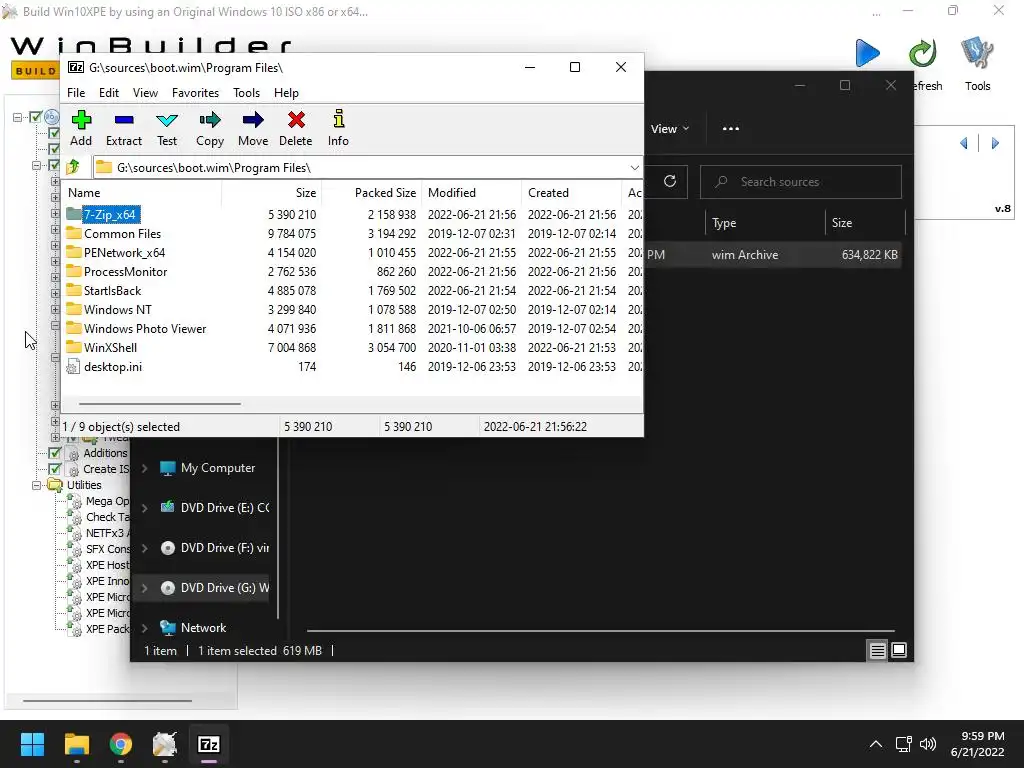Open the 7-Zip Tools menu
The image size is (1024, 768).
(246, 93)
